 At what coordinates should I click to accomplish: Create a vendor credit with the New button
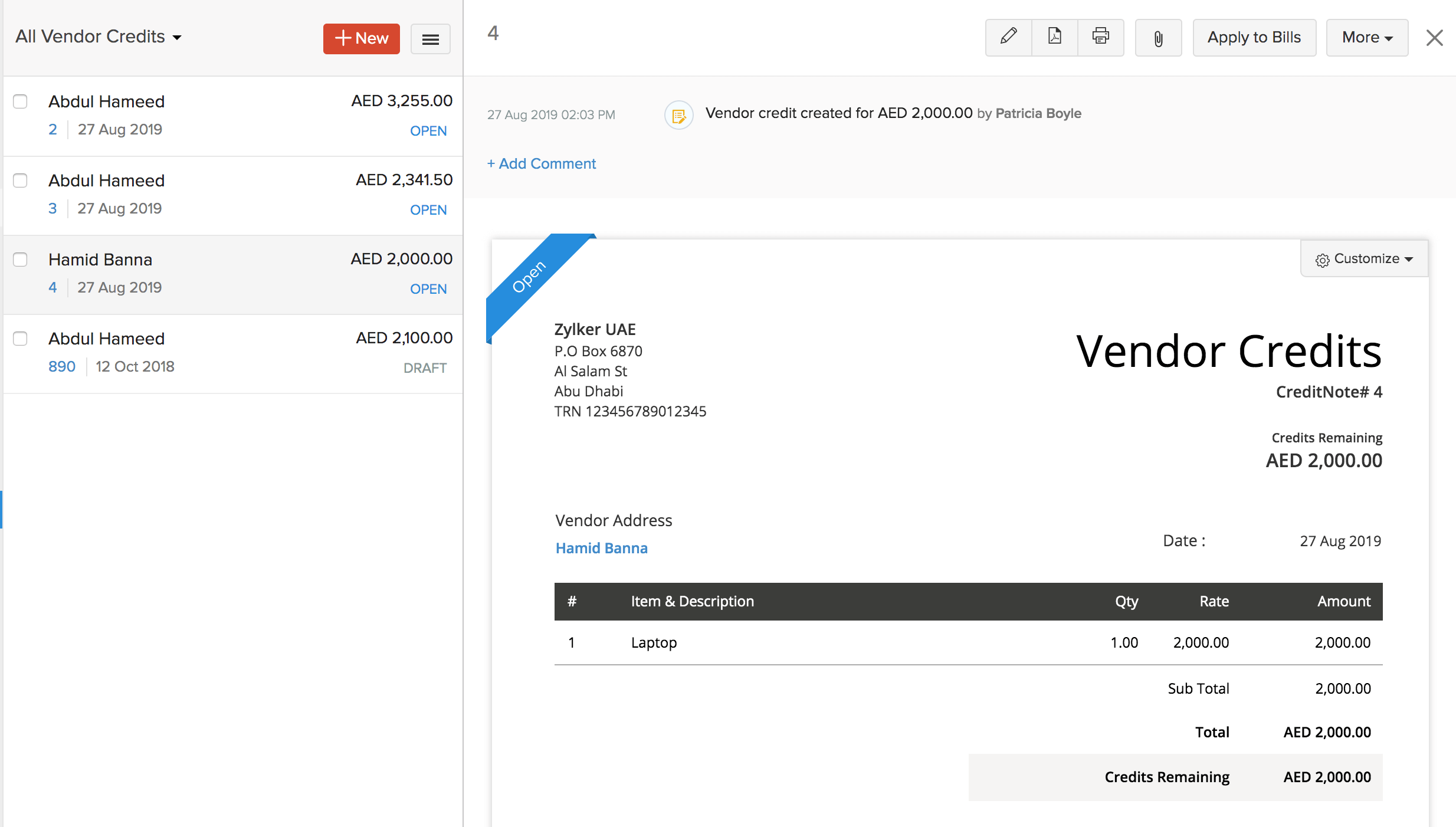pyautogui.click(x=361, y=38)
